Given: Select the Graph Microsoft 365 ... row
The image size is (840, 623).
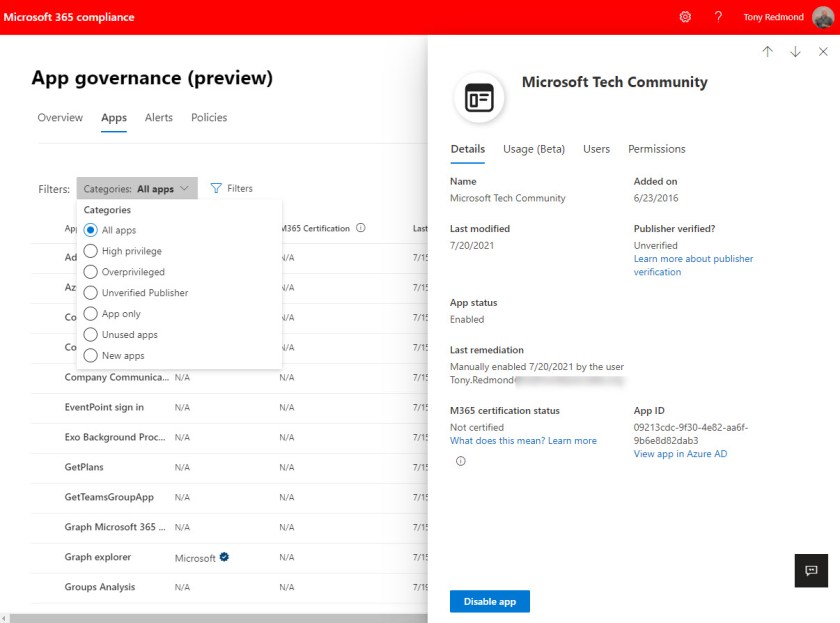Looking at the screenshot, I should [x=229, y=527].
